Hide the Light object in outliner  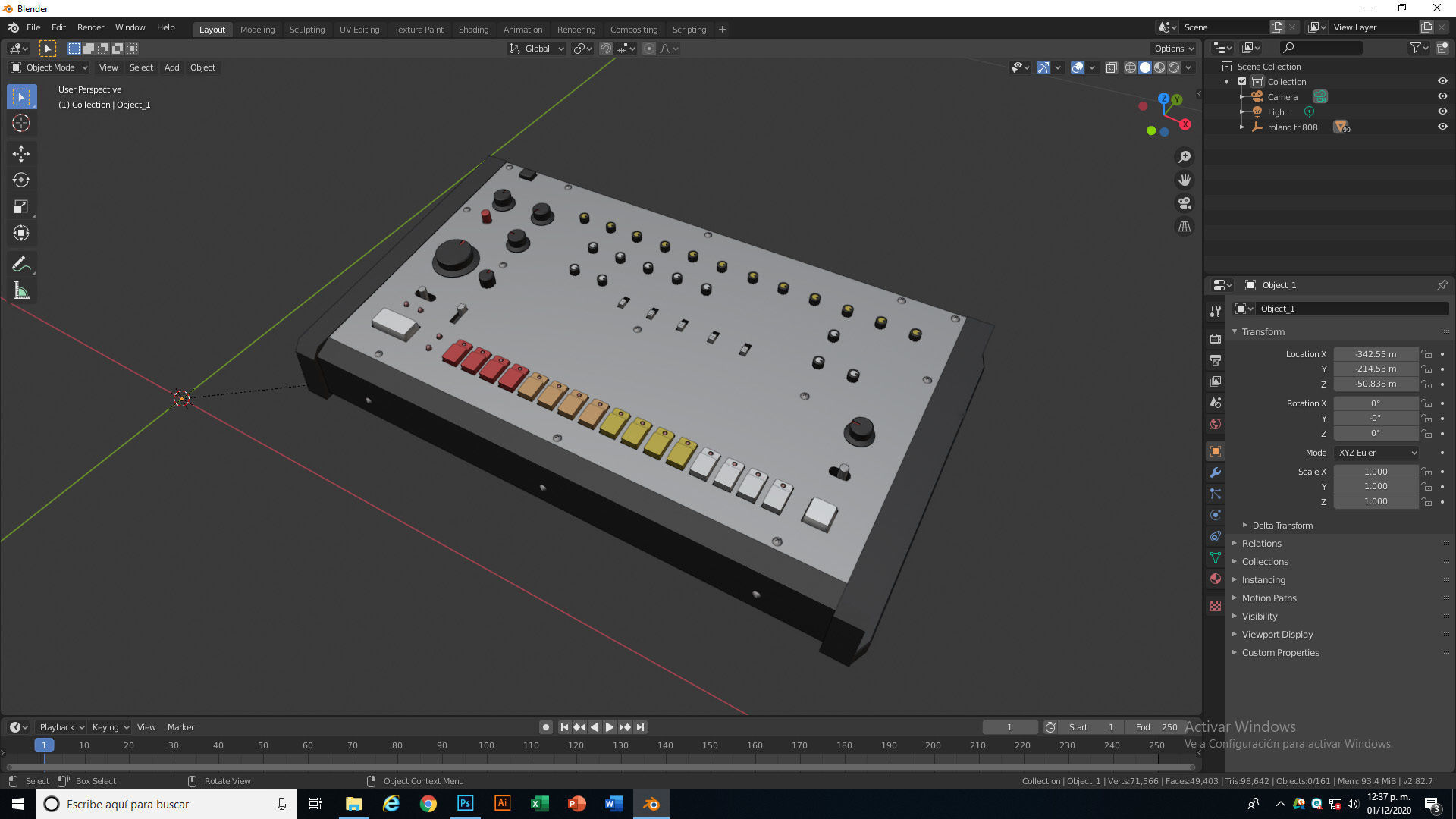1442,111
